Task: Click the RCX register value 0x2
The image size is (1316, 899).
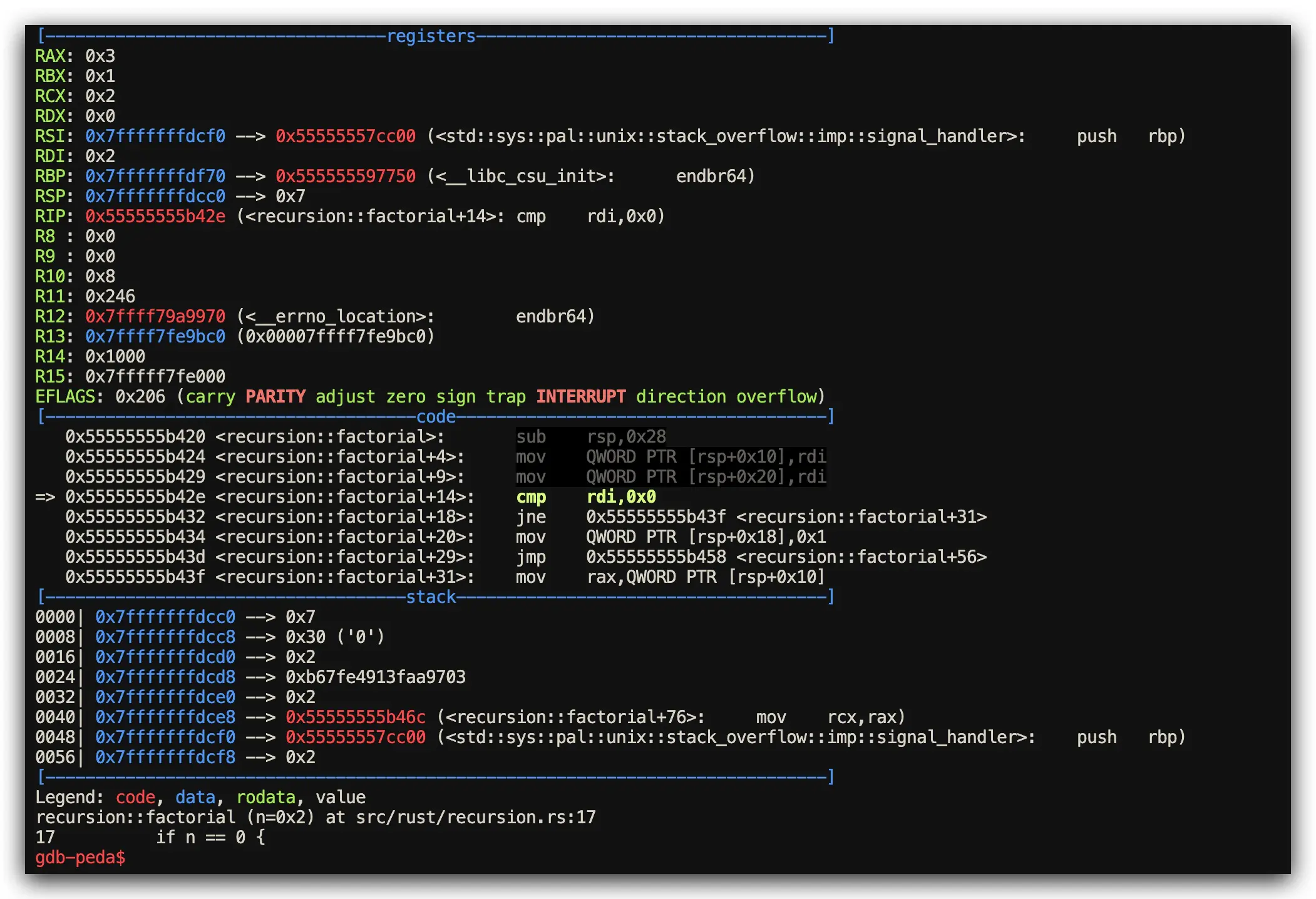Action: [100, 96]
